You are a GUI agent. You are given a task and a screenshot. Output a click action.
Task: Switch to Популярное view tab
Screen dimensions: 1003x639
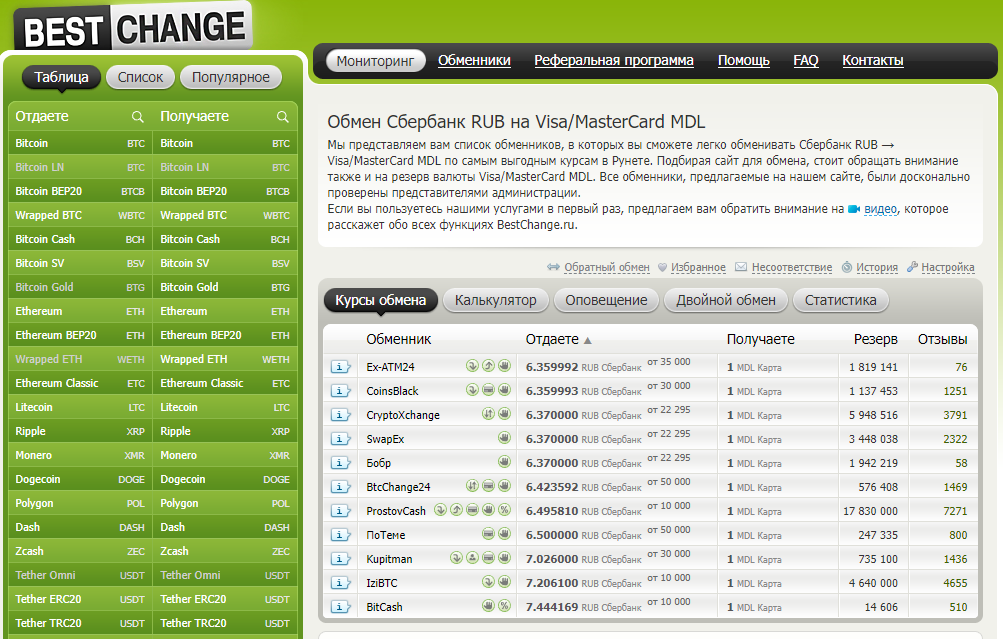[231, 77]
